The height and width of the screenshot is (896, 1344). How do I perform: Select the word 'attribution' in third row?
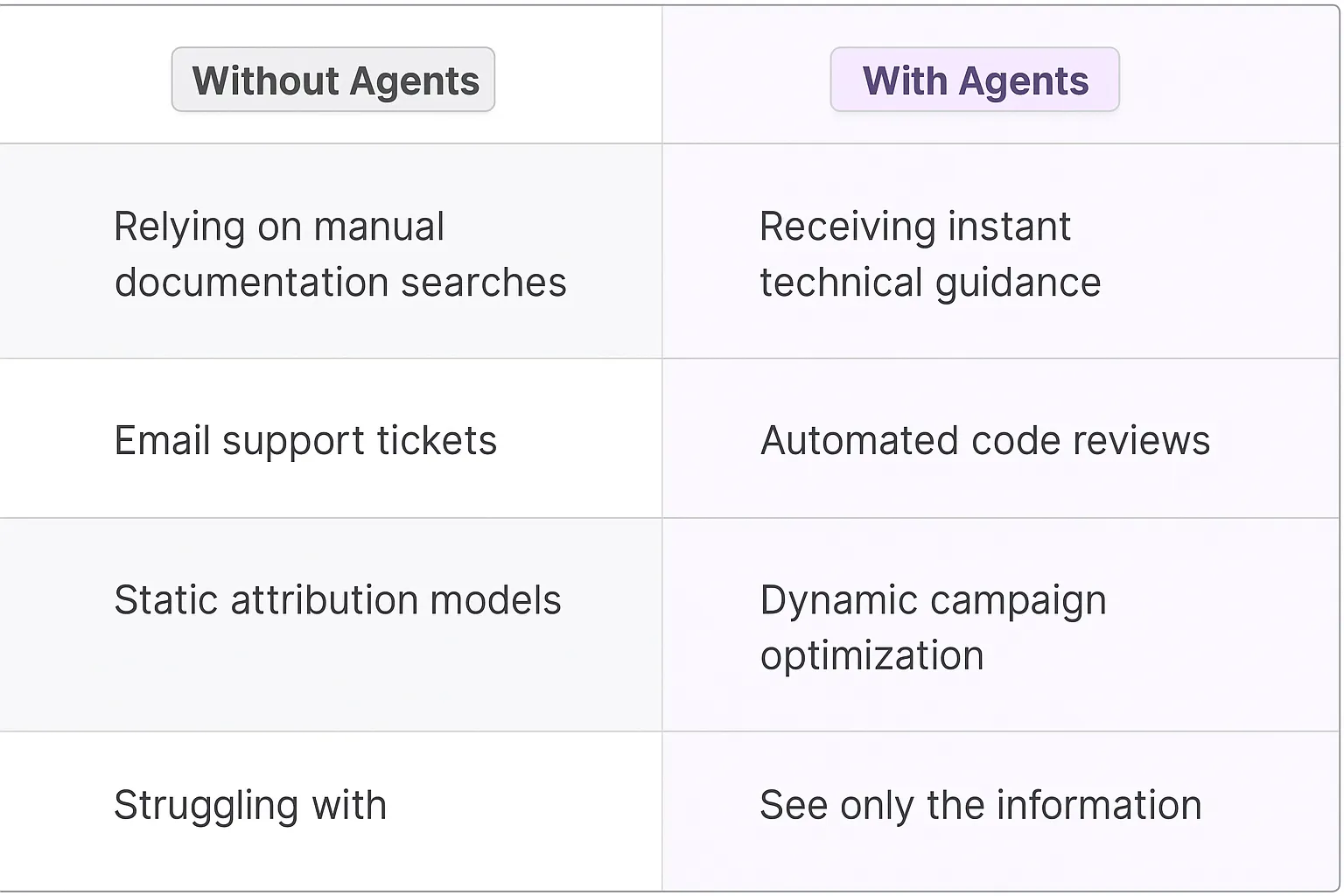coord(324,600)
